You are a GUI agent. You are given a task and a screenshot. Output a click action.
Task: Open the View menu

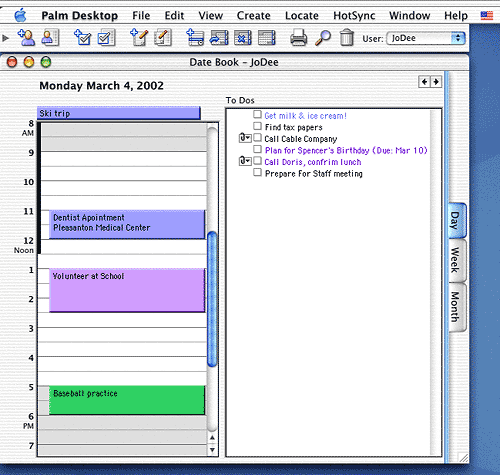pos(211,16)
